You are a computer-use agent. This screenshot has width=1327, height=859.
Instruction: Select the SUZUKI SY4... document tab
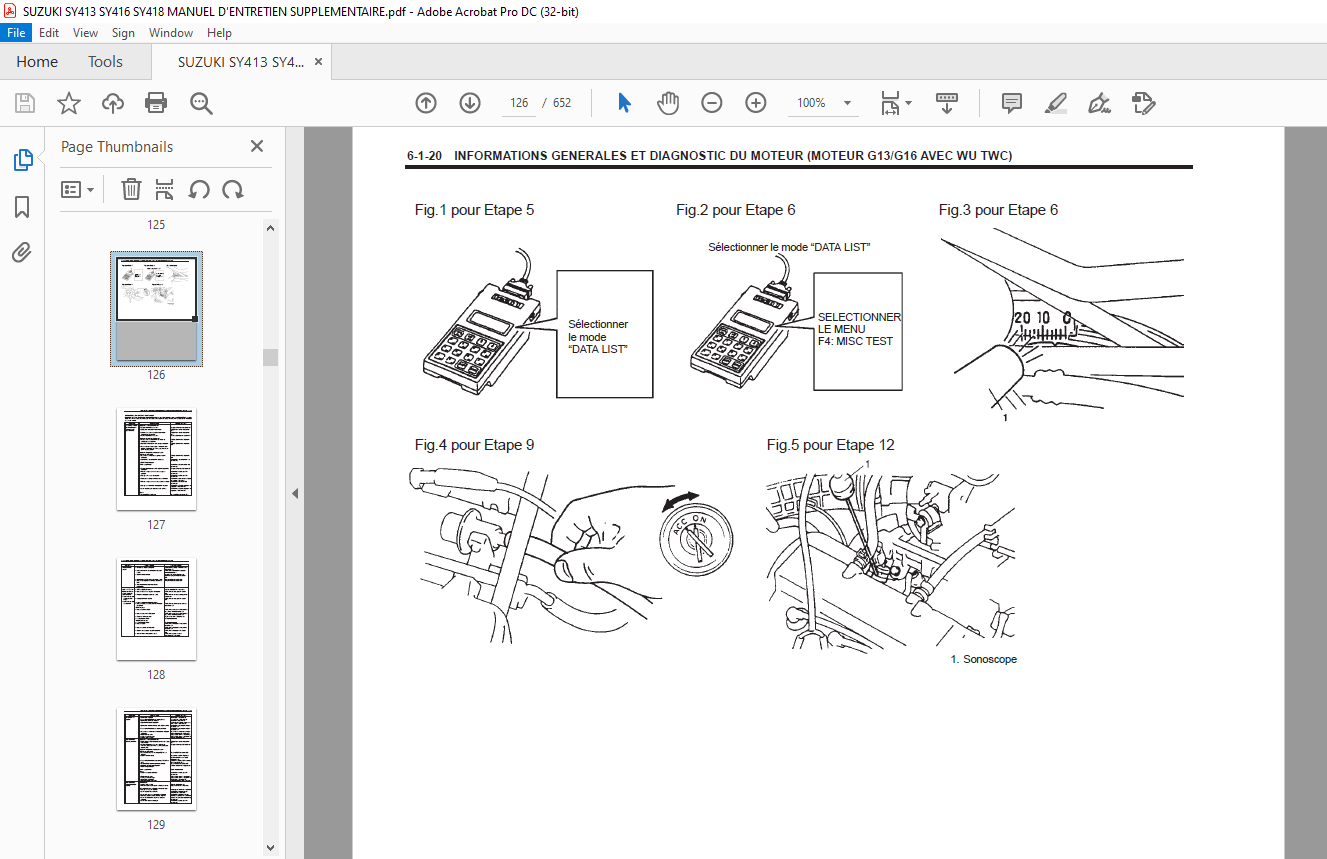(241, 62)
